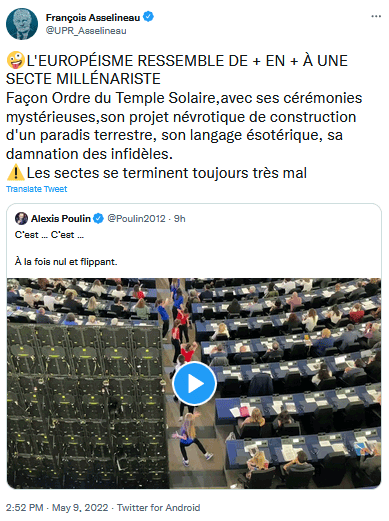Click the François Asselineau display name

point(93,17)
